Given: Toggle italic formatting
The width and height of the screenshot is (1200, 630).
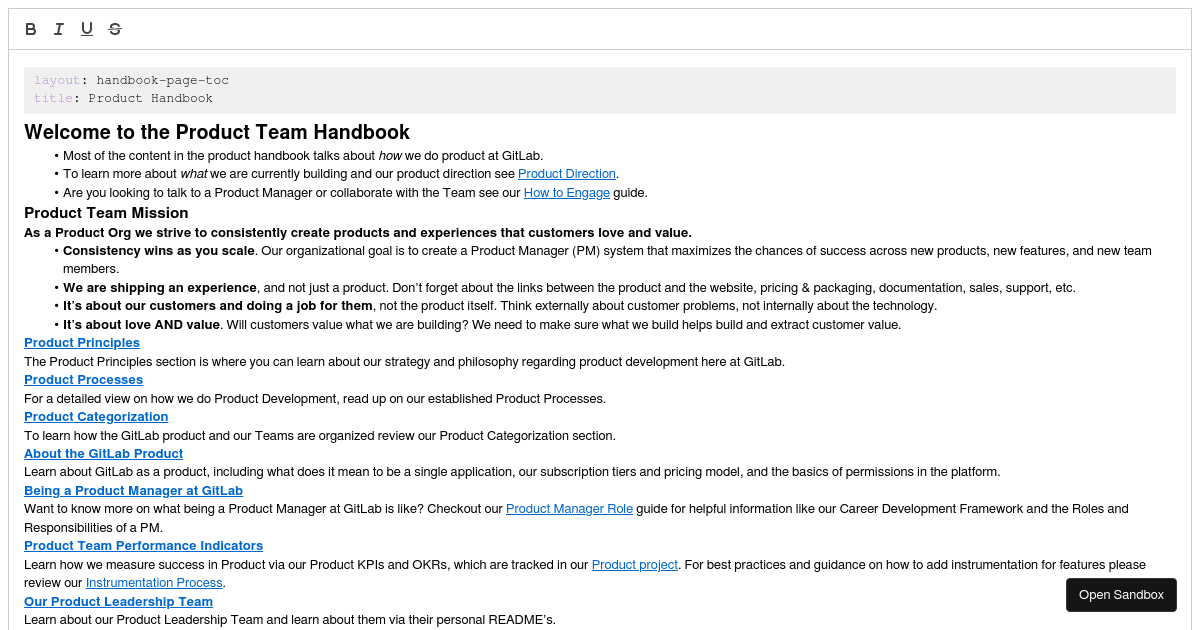Looking at the screenshot, I should (58, 28).
